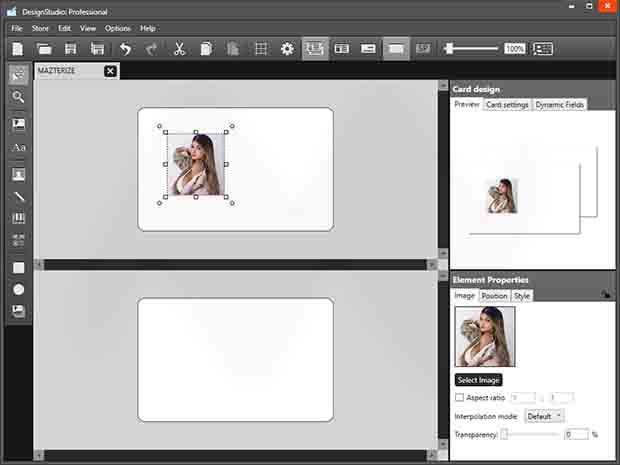Click the image thumbnail in Element Properties
Image resolution: width=620 pixels, height=465 pixels.
pos(485,336)
